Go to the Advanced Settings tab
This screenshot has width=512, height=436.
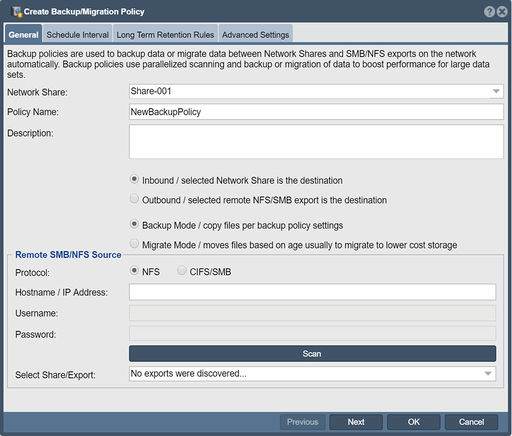(256, 35)
